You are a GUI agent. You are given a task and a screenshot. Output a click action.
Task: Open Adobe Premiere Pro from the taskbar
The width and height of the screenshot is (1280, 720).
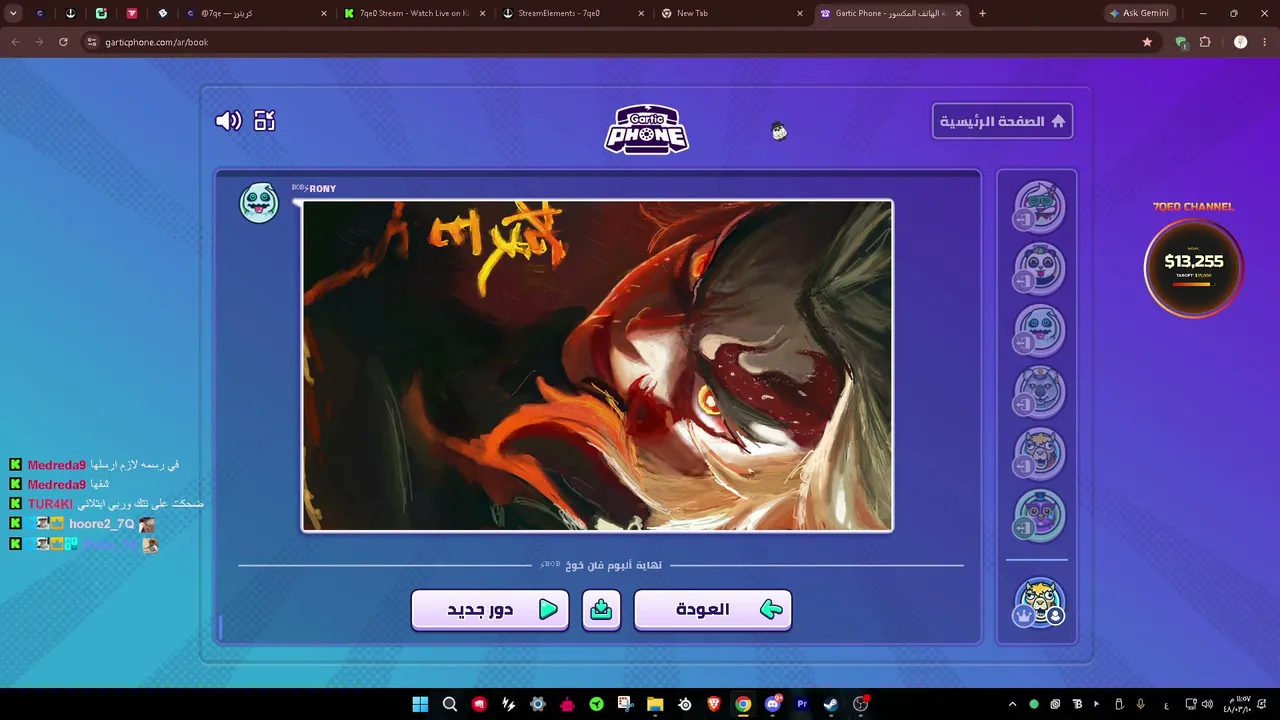[802, 704]
